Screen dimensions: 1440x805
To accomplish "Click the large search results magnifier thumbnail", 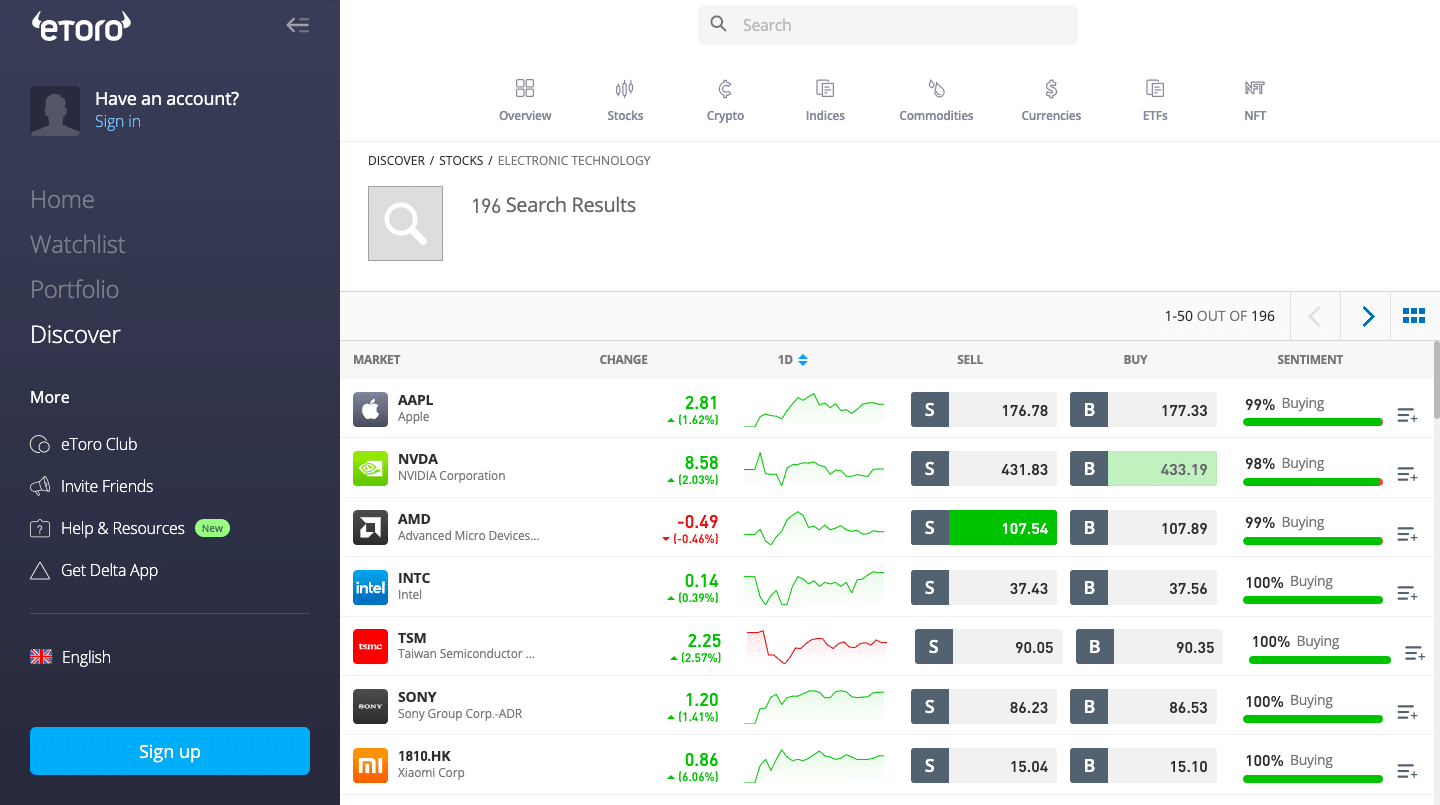I will coord(405,223).
